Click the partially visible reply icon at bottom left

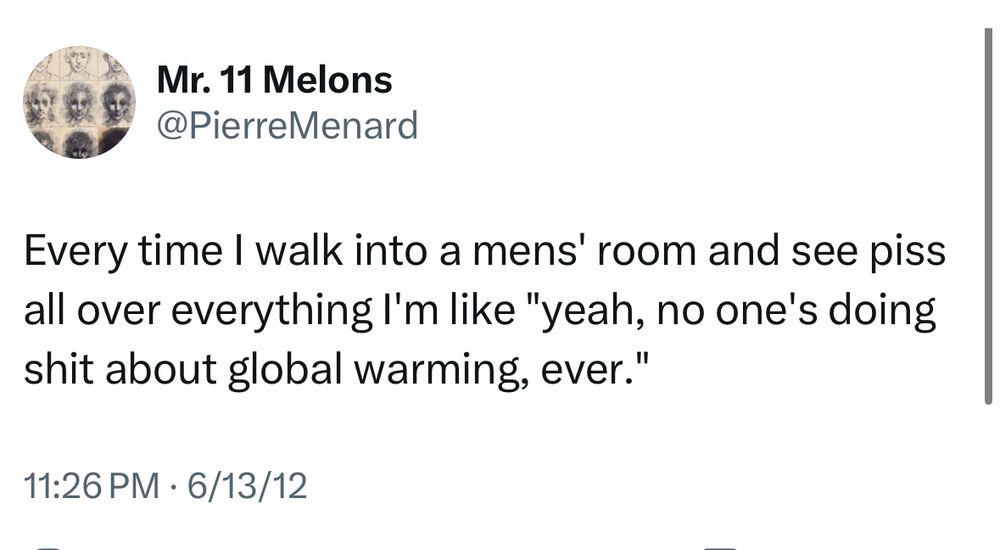point(48,547)
